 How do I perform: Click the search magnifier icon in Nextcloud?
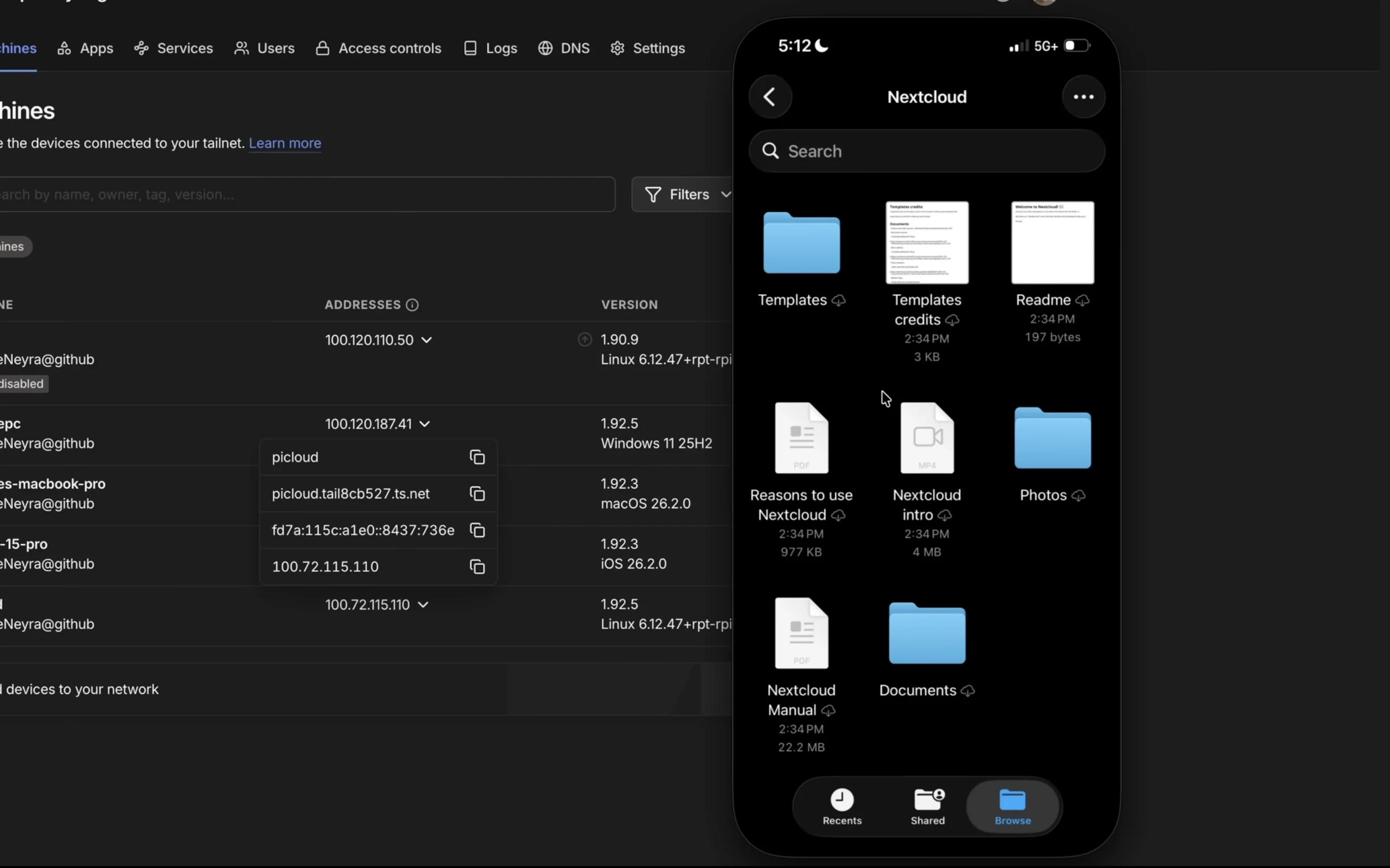771,151
